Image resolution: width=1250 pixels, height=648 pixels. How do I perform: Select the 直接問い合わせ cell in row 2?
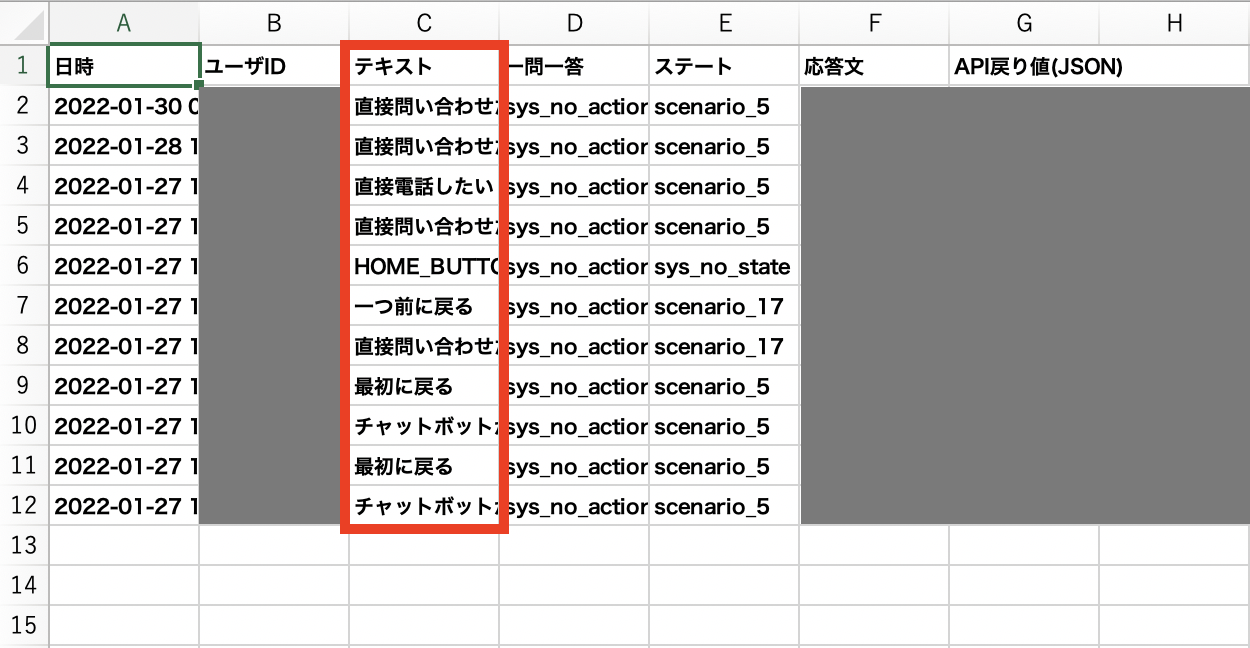[x=424, y=106]
